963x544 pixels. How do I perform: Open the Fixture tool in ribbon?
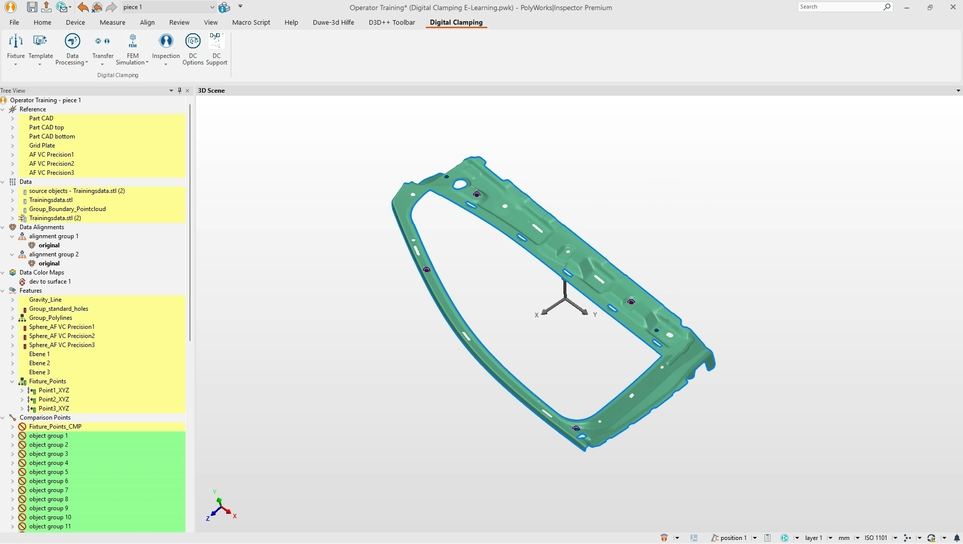(15, 49)
